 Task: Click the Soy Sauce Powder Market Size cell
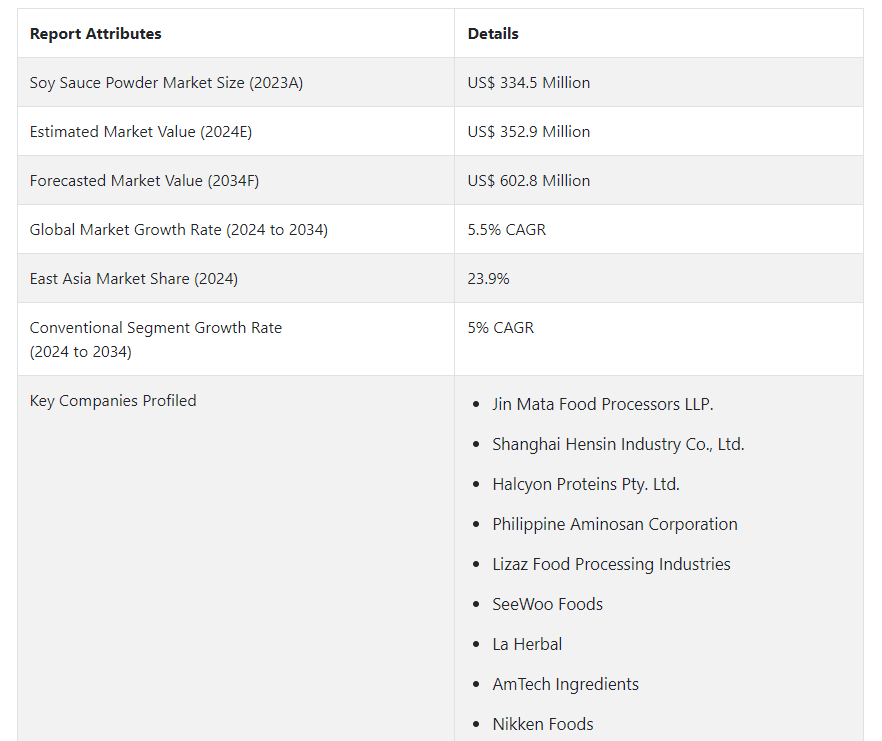[x=166, y=83]
